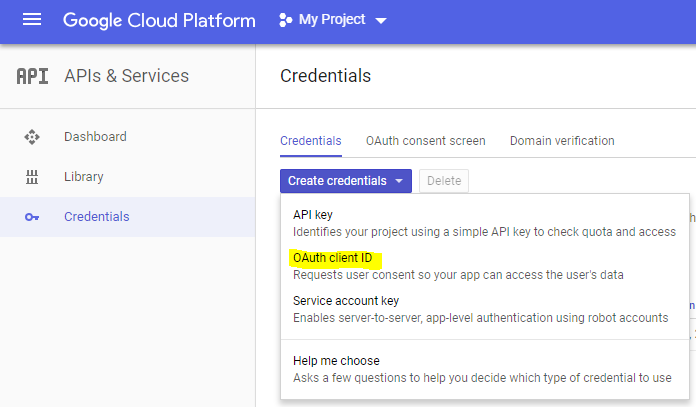Click the Delete button
696x407 pixels.
pos(444,181)
